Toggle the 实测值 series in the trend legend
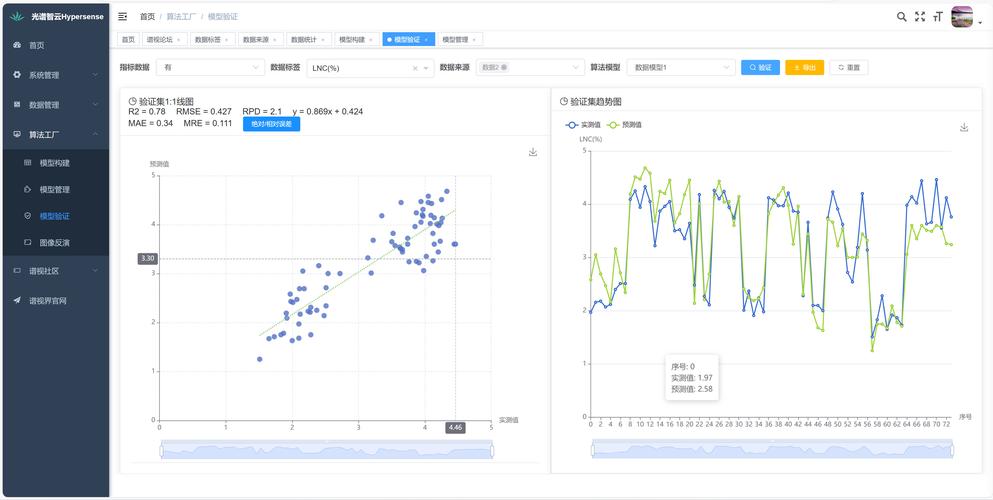 (x=583, y=125)
